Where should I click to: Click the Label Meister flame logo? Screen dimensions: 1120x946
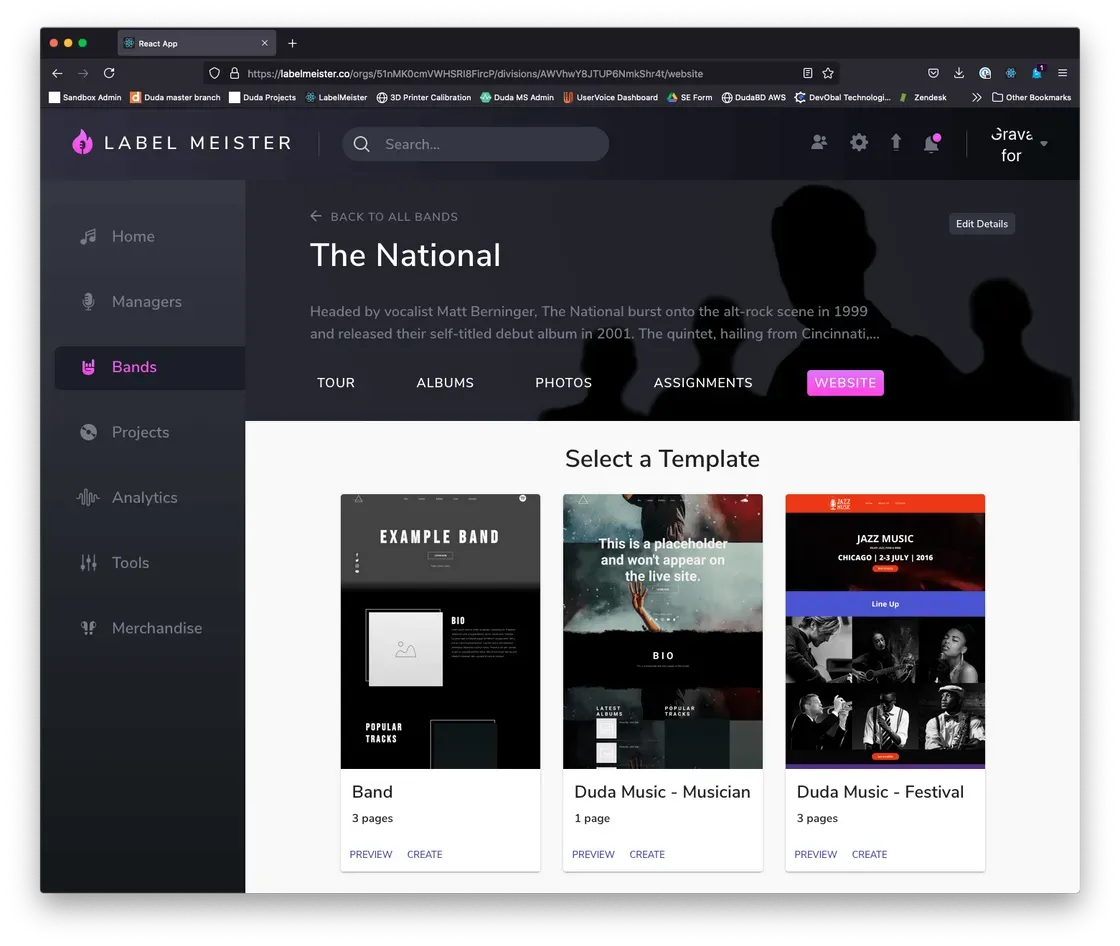[82, 143]
